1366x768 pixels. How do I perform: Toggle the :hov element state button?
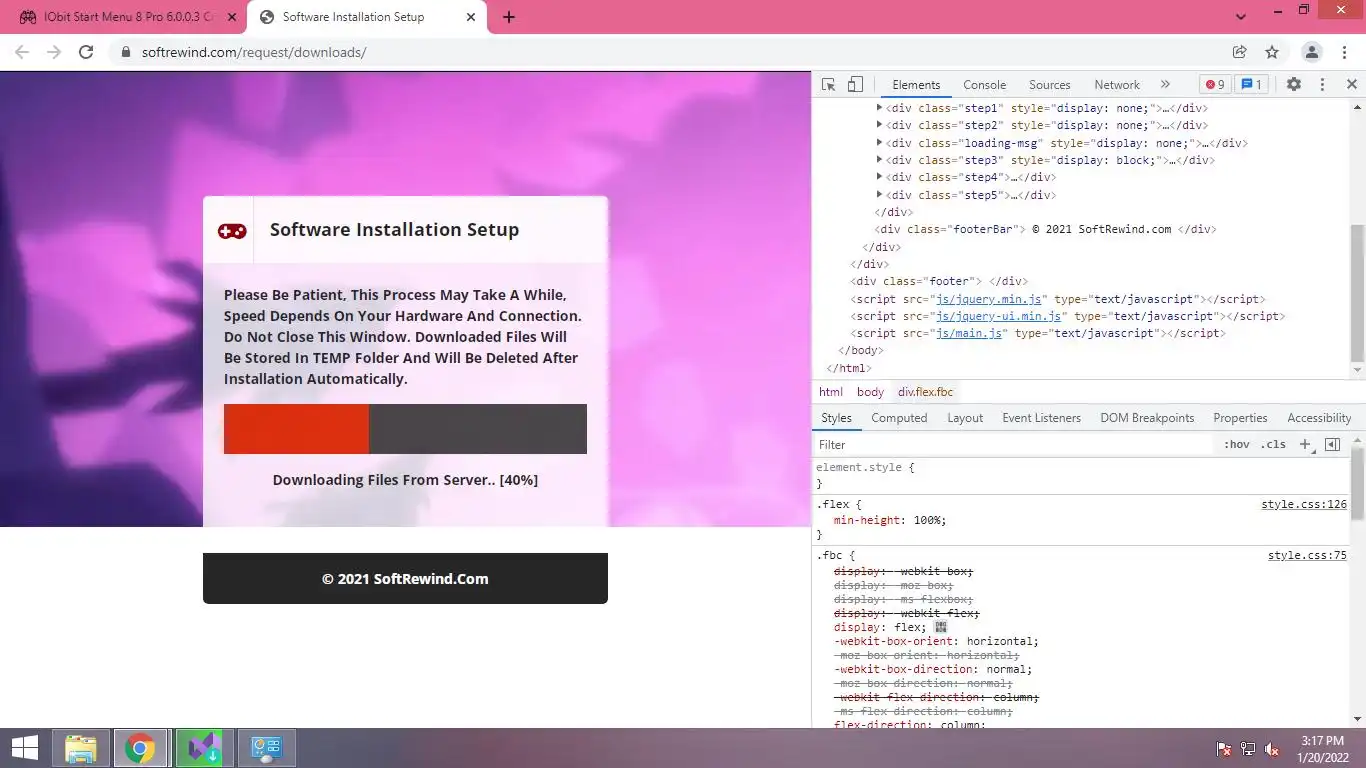(1236, 444)
